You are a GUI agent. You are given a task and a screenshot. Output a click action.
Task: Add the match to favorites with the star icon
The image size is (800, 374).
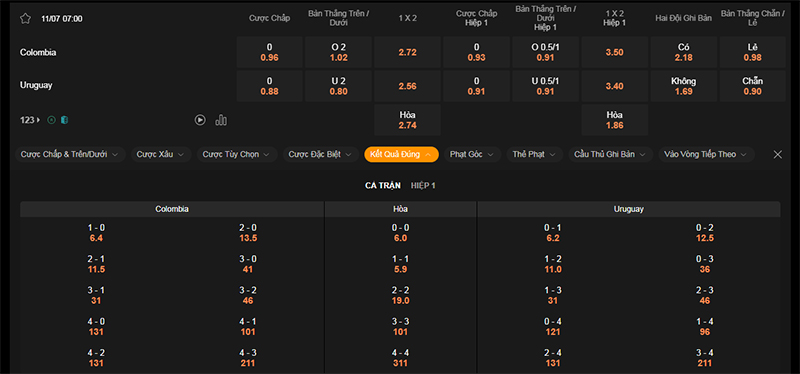coord(26,19)
